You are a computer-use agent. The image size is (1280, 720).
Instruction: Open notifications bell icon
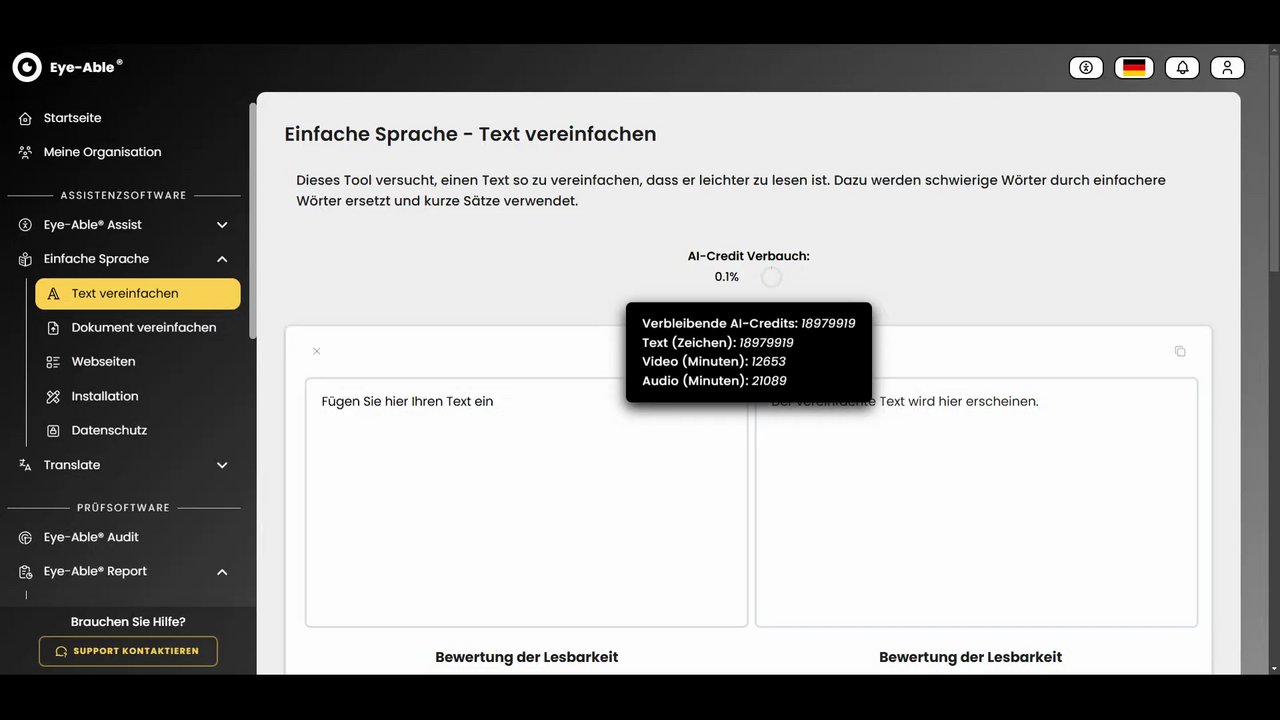1182,67
